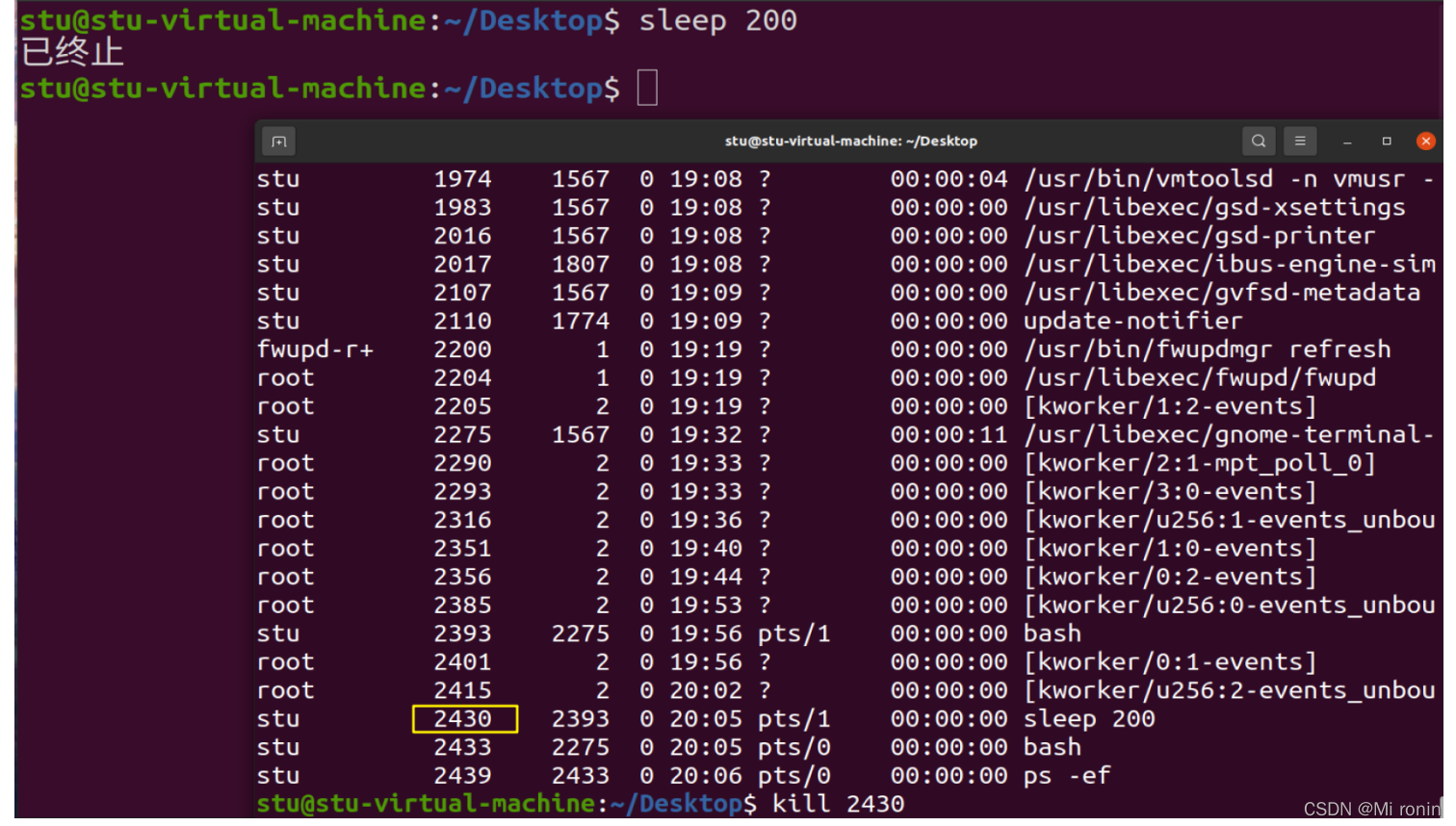The width and height of the screenshot is (1456, 826).
Task: Click '/usr/libexec/gvfsd-metadata' entry
Action: pos(1222,293)
